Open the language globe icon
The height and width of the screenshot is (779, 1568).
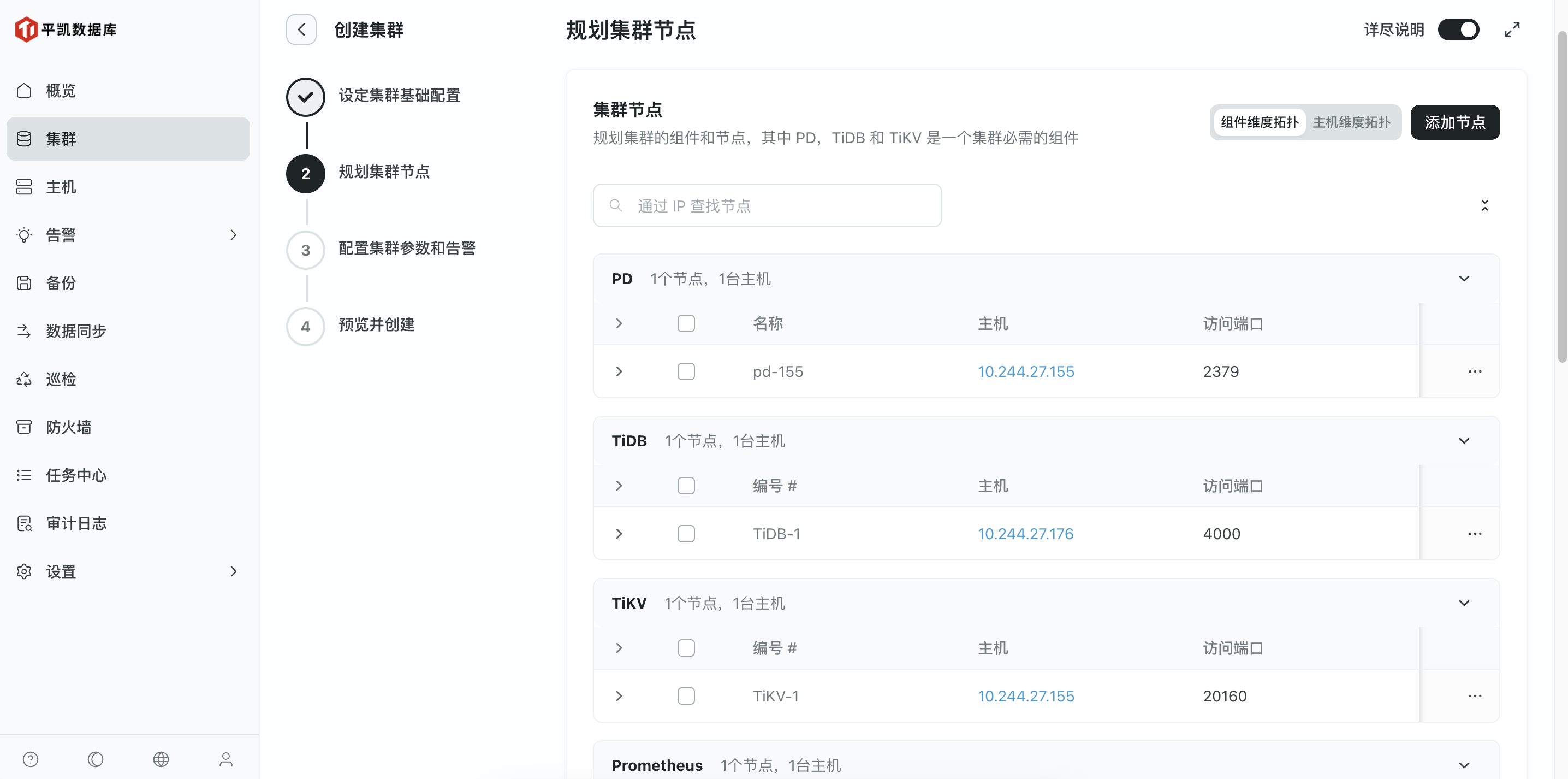pos(161,759)
